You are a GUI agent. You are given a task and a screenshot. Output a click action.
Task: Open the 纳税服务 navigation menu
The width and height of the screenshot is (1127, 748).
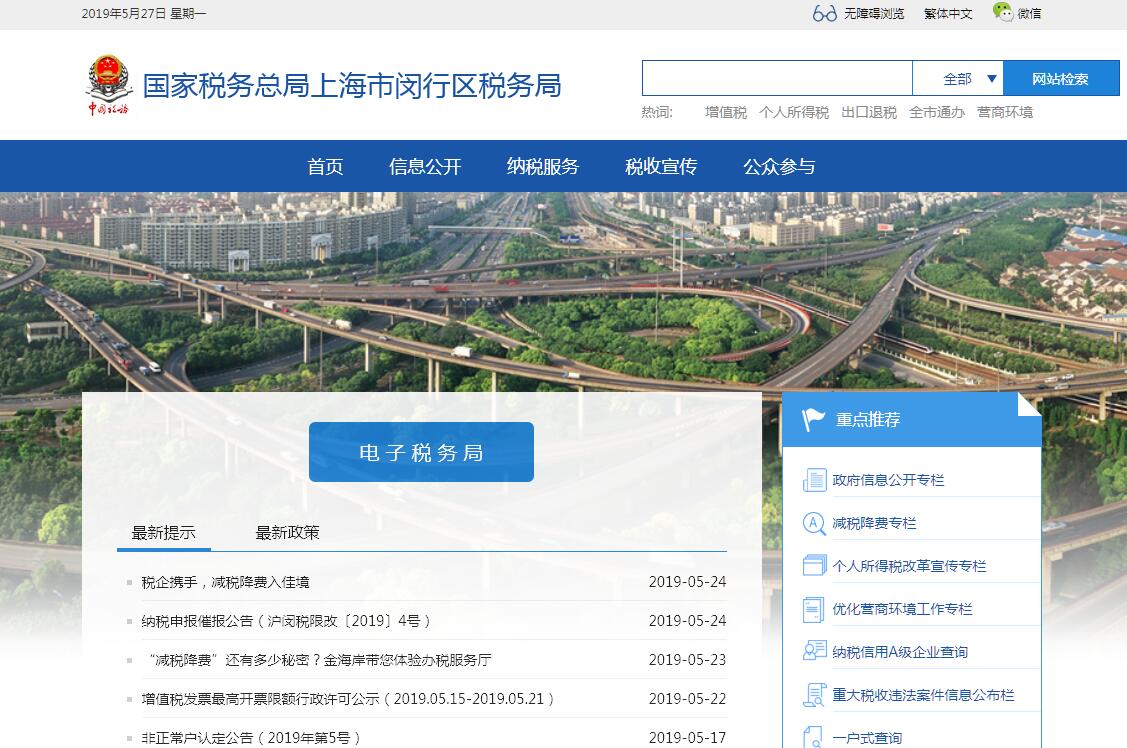pos(543,167)
